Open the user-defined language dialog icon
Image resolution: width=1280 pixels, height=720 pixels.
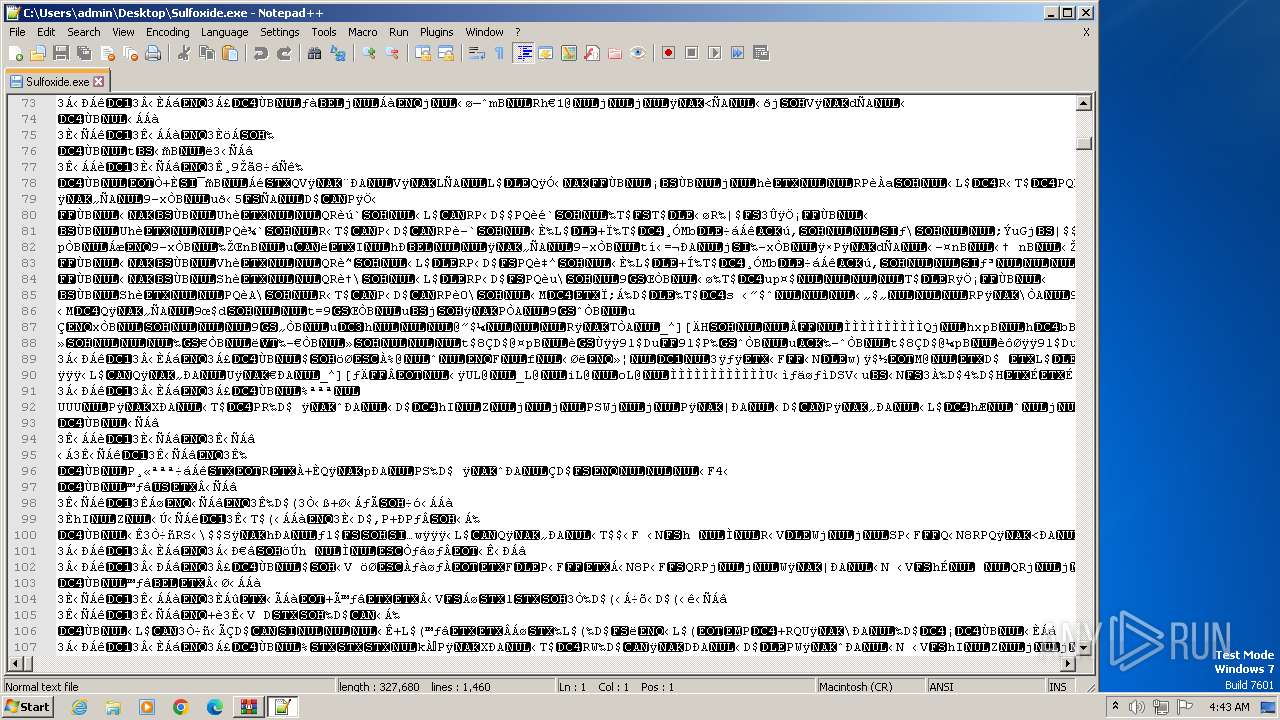545,53
